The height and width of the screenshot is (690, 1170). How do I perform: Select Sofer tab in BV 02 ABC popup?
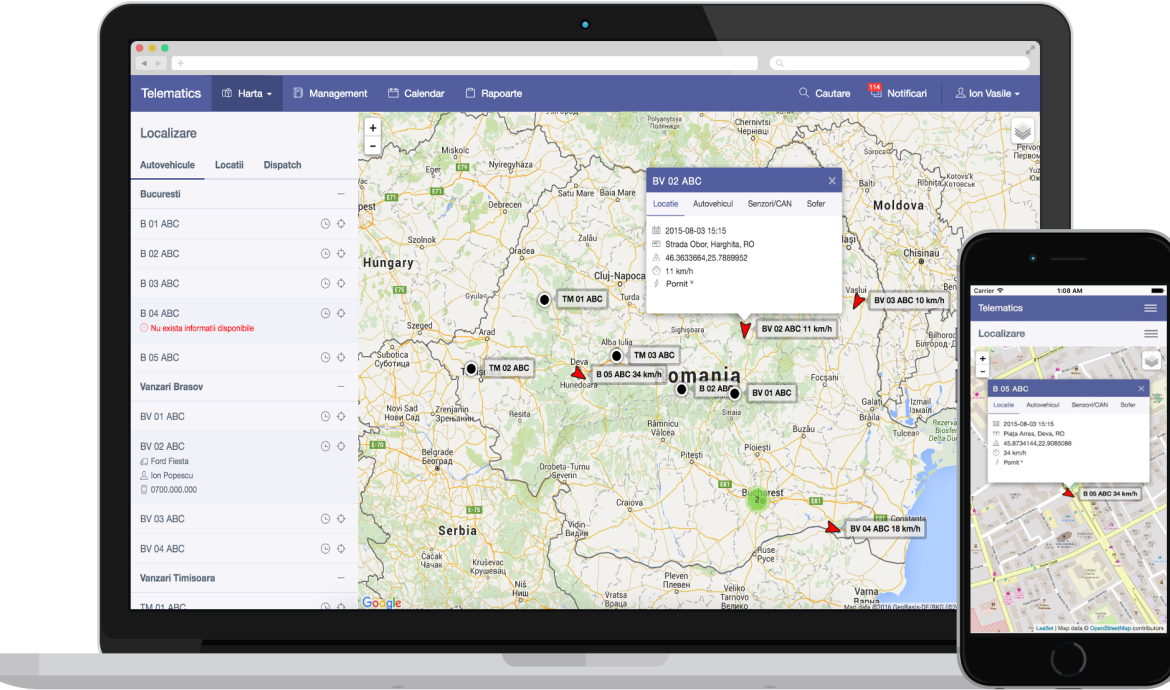pos(816,204)
